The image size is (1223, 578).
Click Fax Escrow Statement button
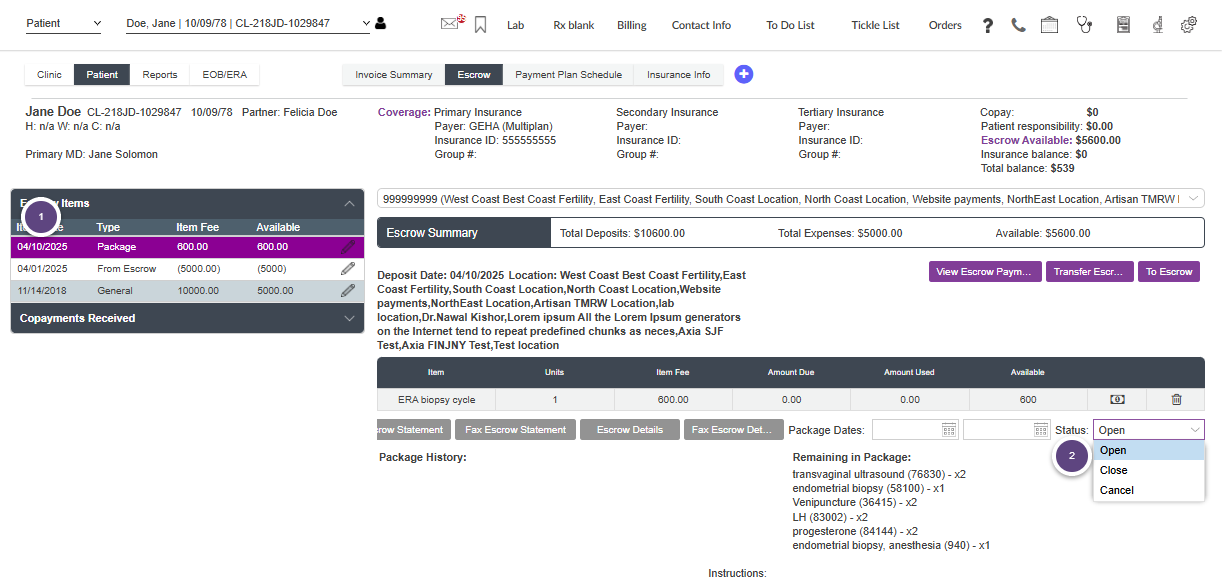coord(515,430)
